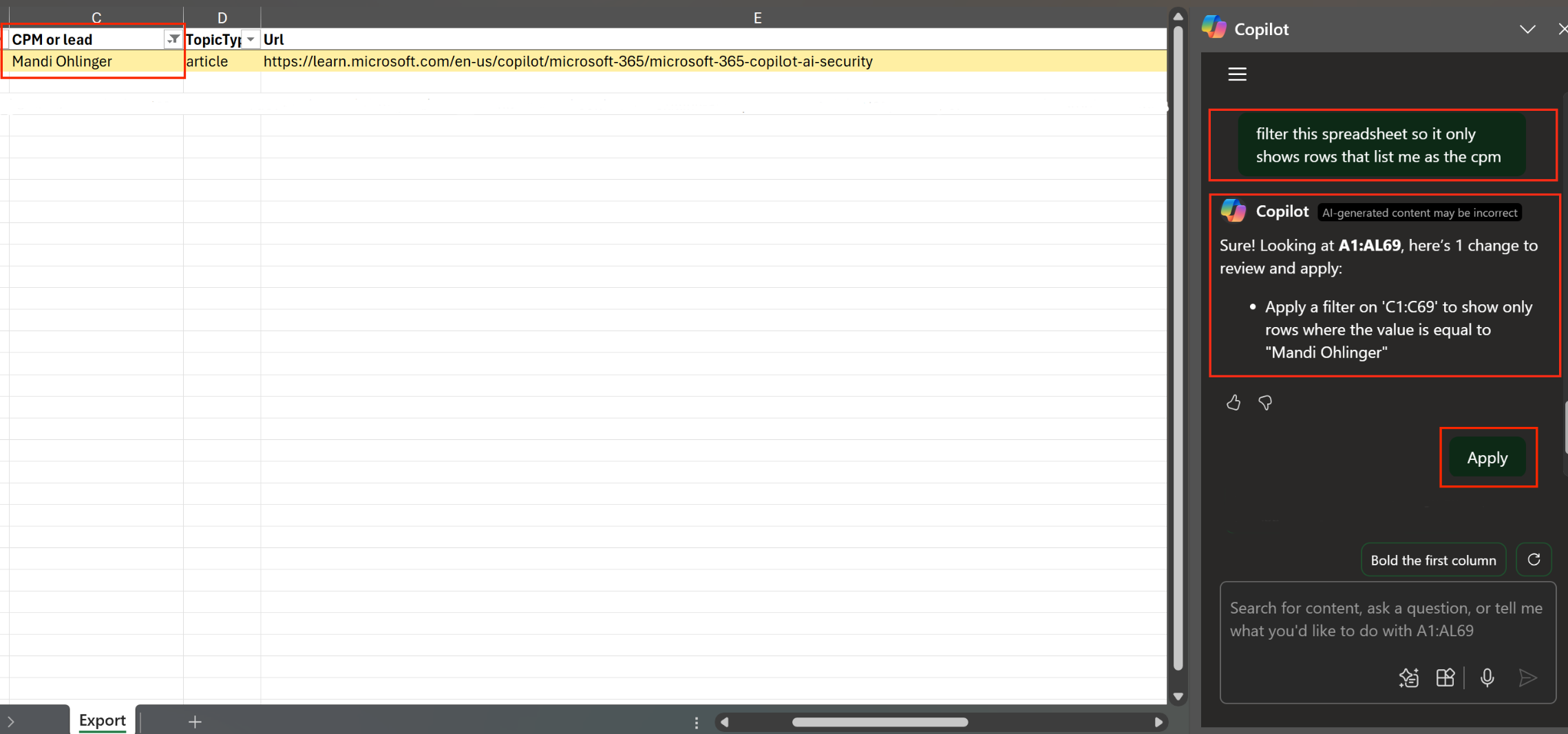Click the vertical scrollbar down arrow
1568x734 pixels.
(x=1178, y=697)
